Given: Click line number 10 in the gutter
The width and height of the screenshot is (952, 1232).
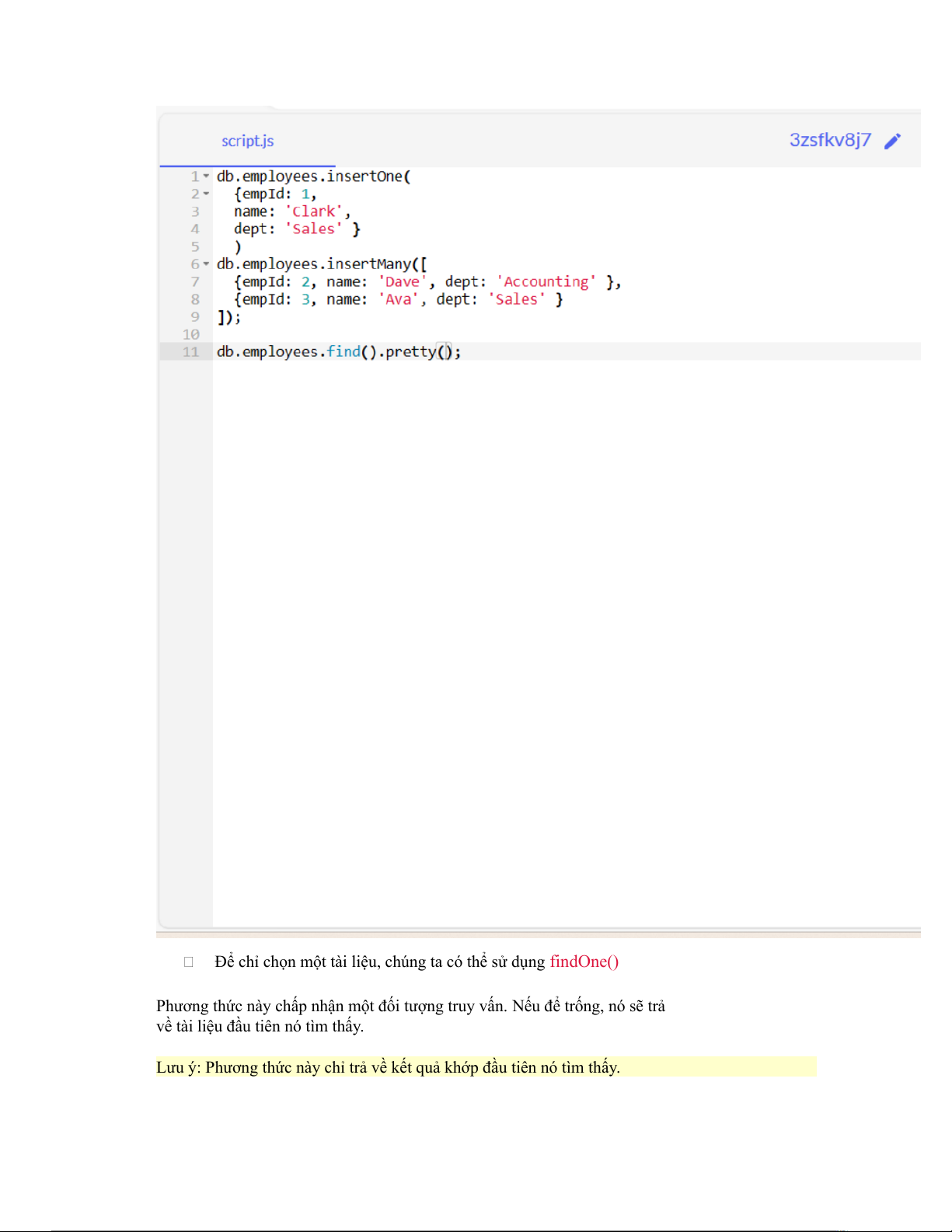Looking at the screenshot, I should [191, 335].
